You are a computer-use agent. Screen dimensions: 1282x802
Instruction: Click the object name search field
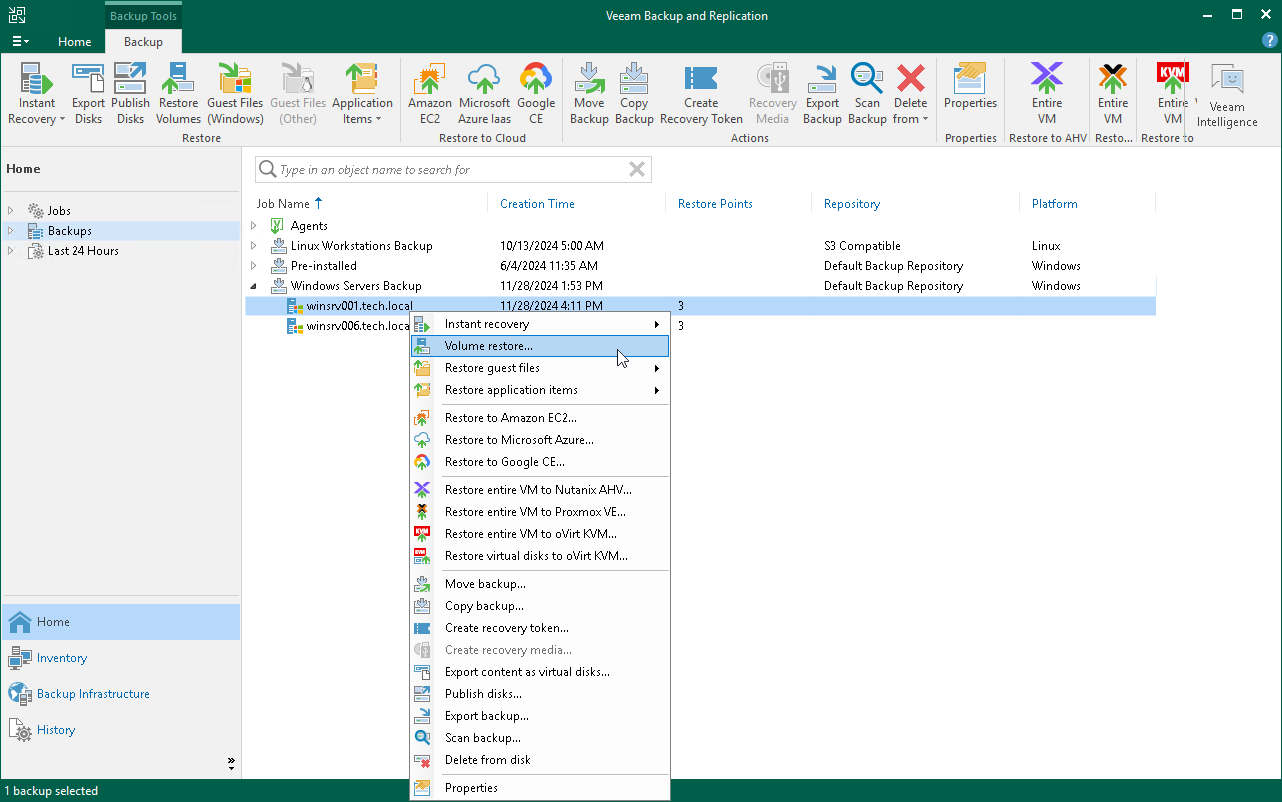pos(450,170)
